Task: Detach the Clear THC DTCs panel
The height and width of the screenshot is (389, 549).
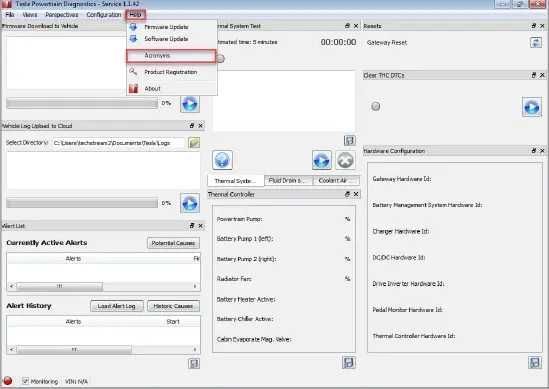Action: 534,75
